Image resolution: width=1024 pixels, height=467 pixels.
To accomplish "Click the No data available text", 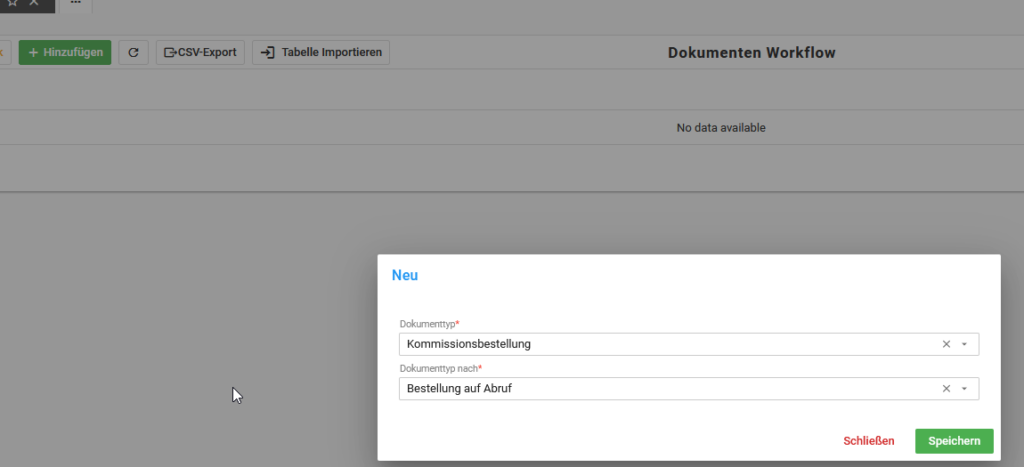I will (721, 128).
